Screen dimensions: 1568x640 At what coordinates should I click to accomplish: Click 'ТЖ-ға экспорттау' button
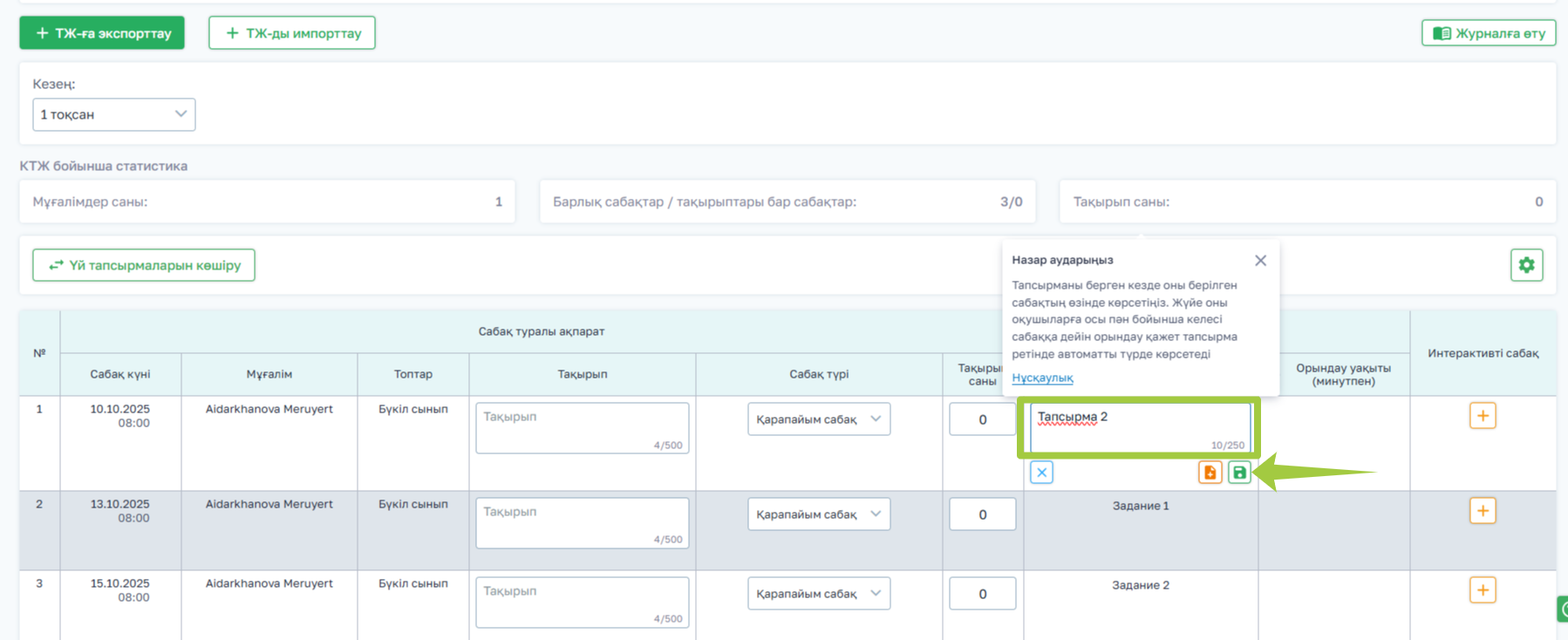click(102, 33)
